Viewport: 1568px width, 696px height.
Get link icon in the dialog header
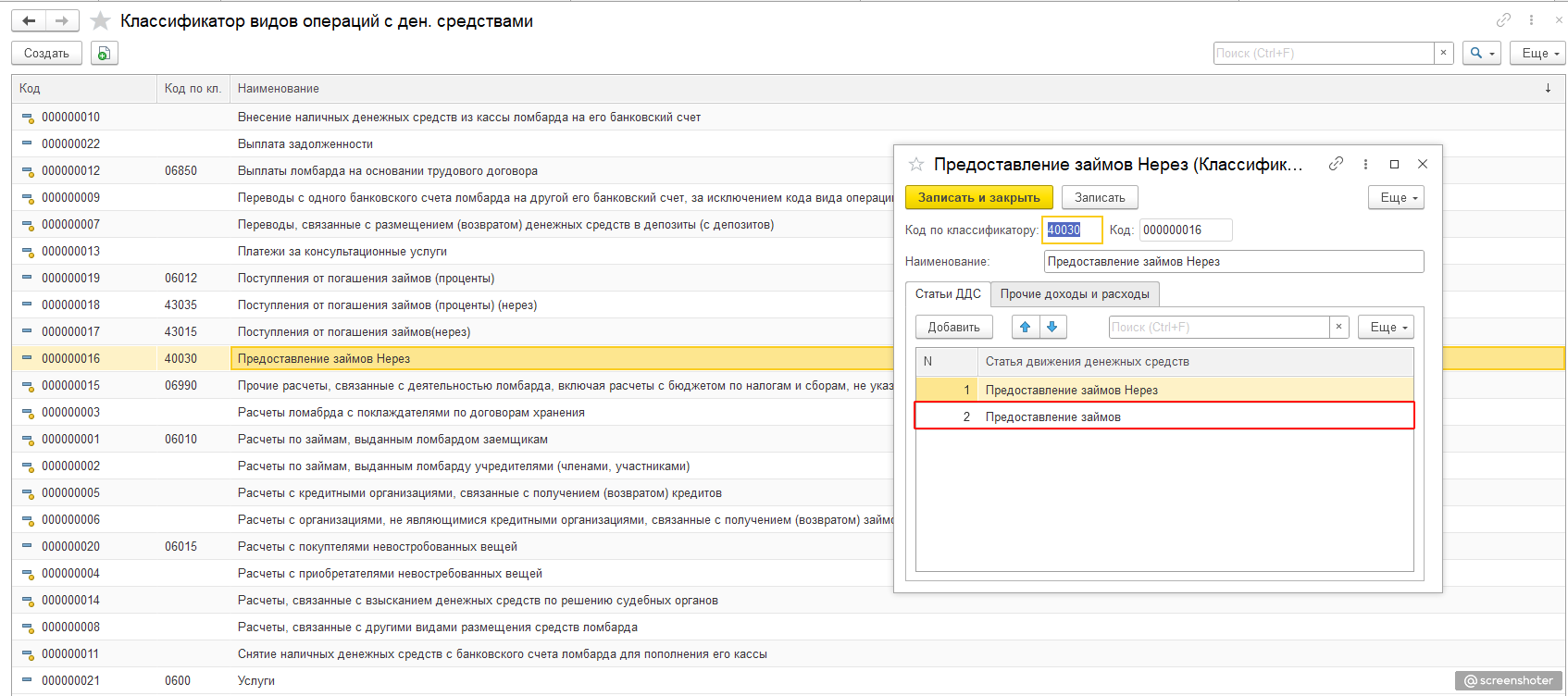click(1336, 164)
